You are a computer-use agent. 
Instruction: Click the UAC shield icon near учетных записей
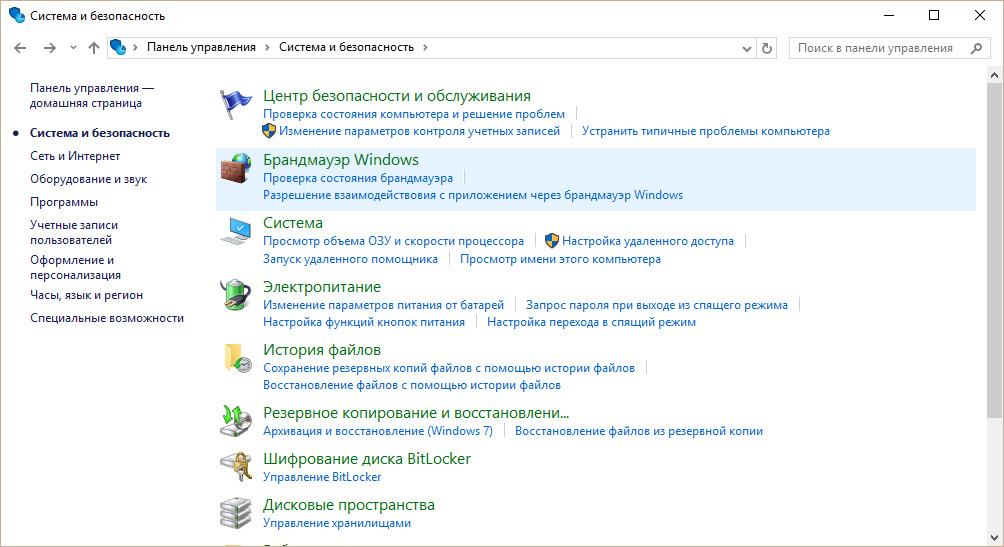coord(269,131)
